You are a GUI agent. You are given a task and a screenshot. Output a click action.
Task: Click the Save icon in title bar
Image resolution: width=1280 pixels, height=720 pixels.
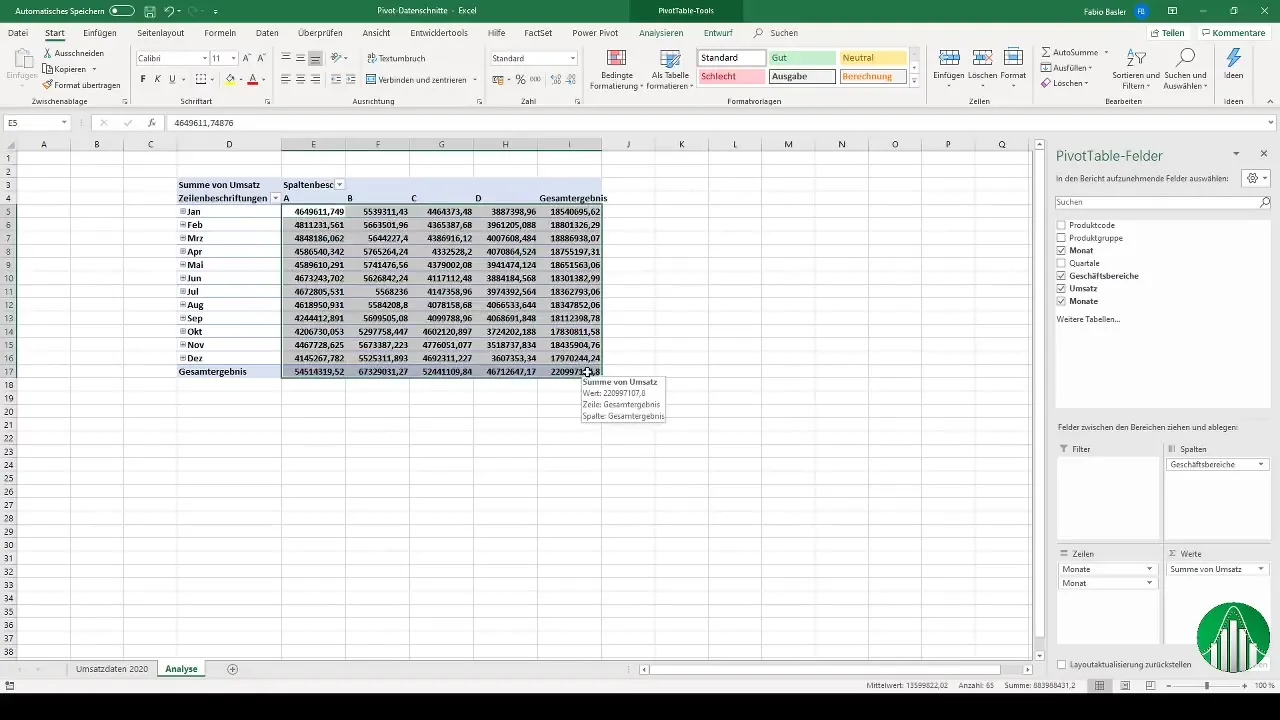pos(149,10)
